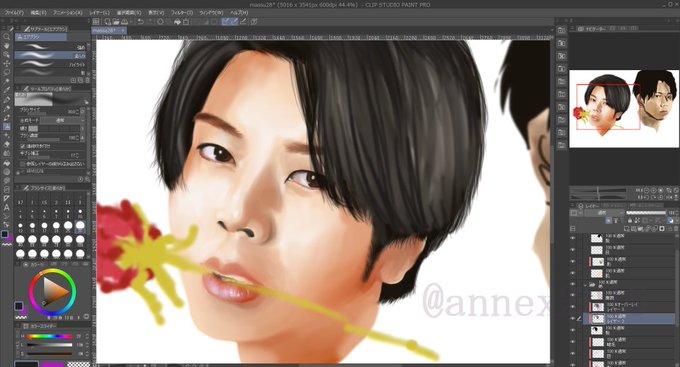Screen dimensions: 680x367
Task: Open the CLIP STUDIO launcher icon
Action: click(96, 21)
